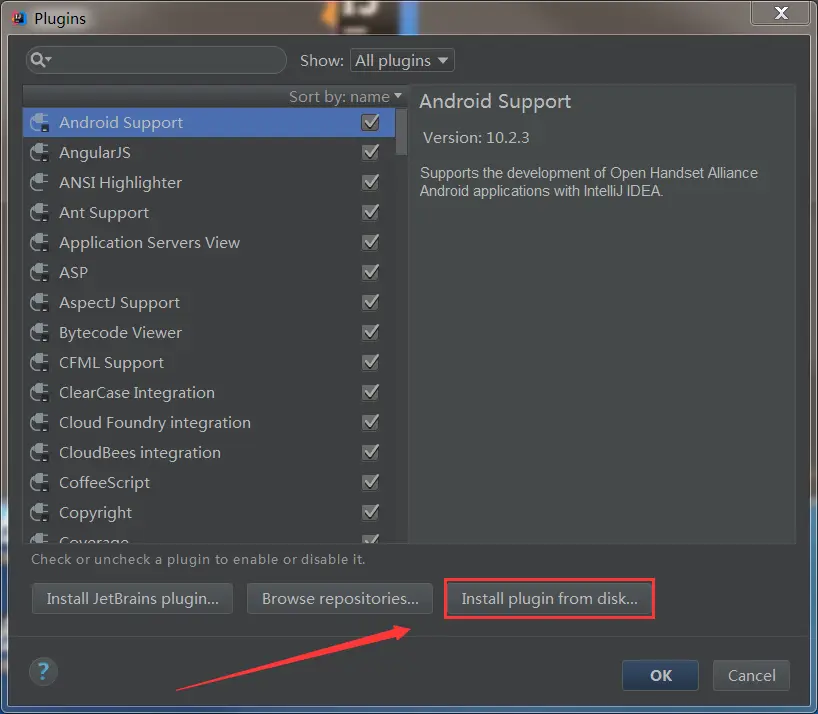Toggle the CFML Support checkbox
The image size is (818, 714).
(370, 362)
